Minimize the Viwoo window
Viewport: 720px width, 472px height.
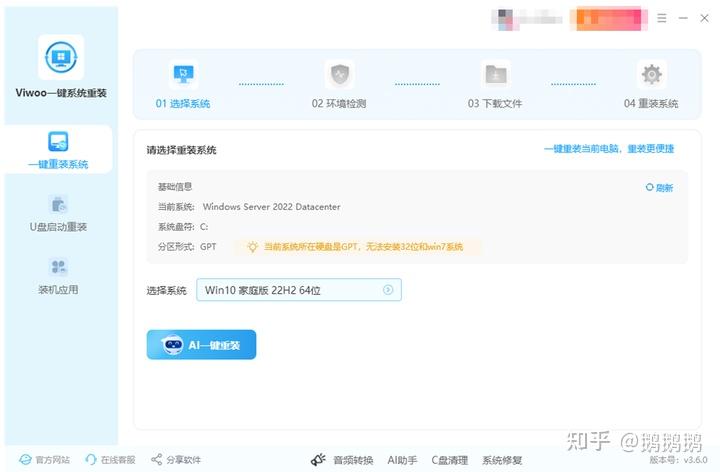click(x=683, y=18)
